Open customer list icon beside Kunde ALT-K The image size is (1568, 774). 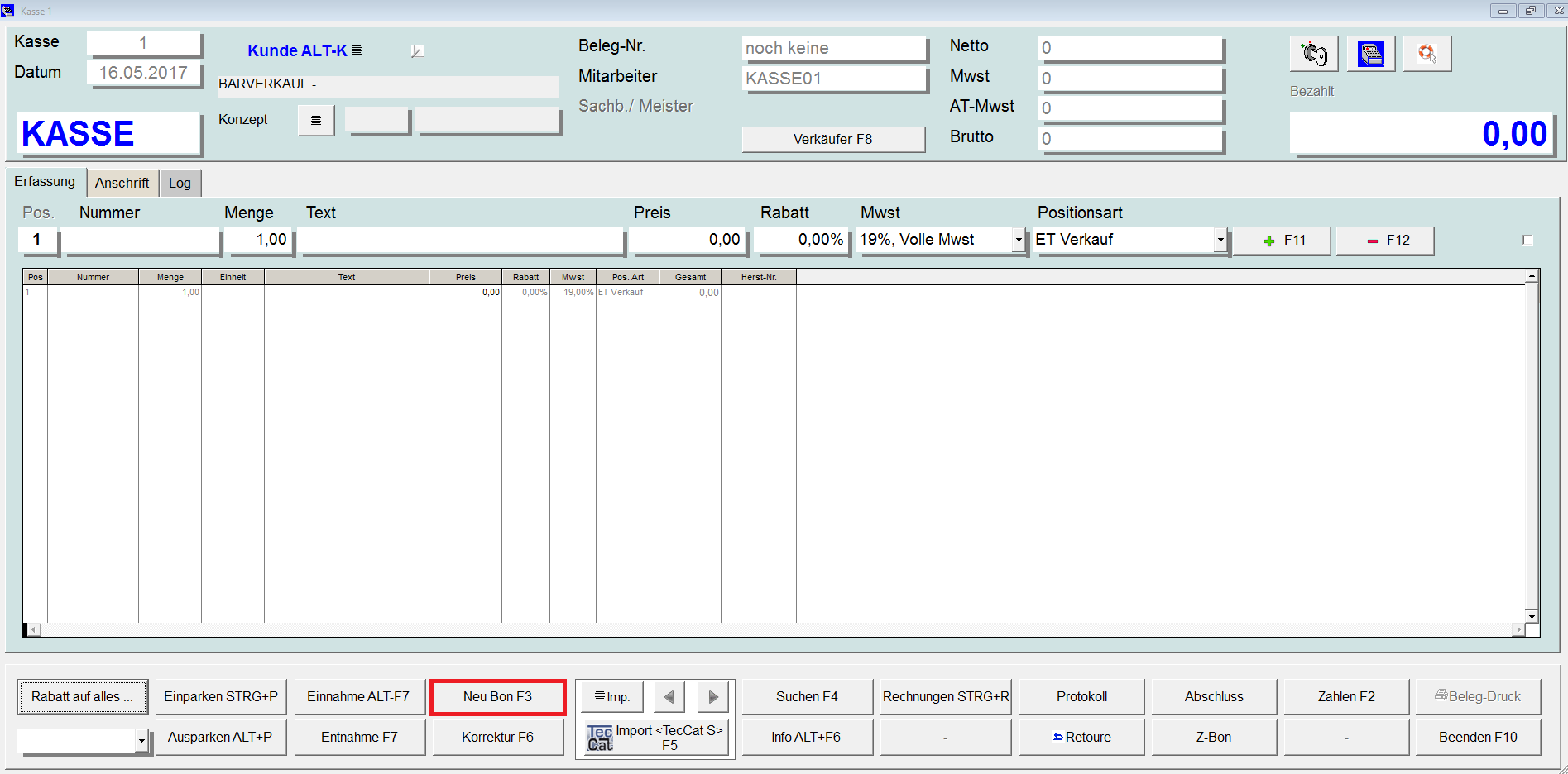(357, 50)
